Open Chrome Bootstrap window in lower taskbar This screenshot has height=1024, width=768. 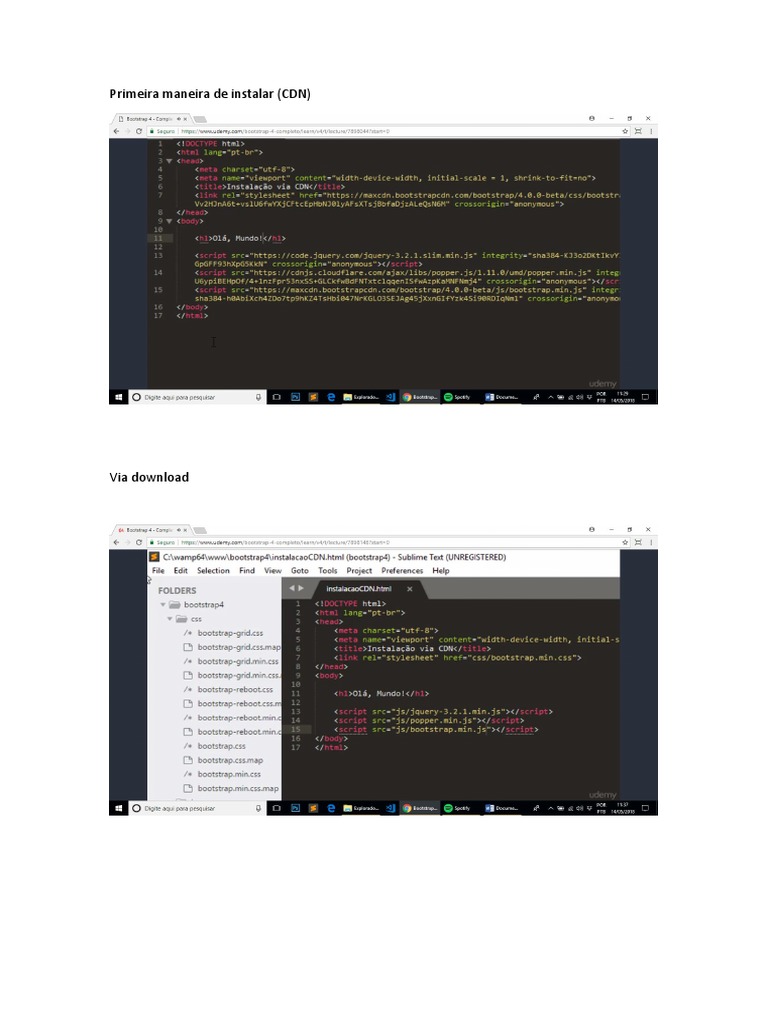[420, 808]
